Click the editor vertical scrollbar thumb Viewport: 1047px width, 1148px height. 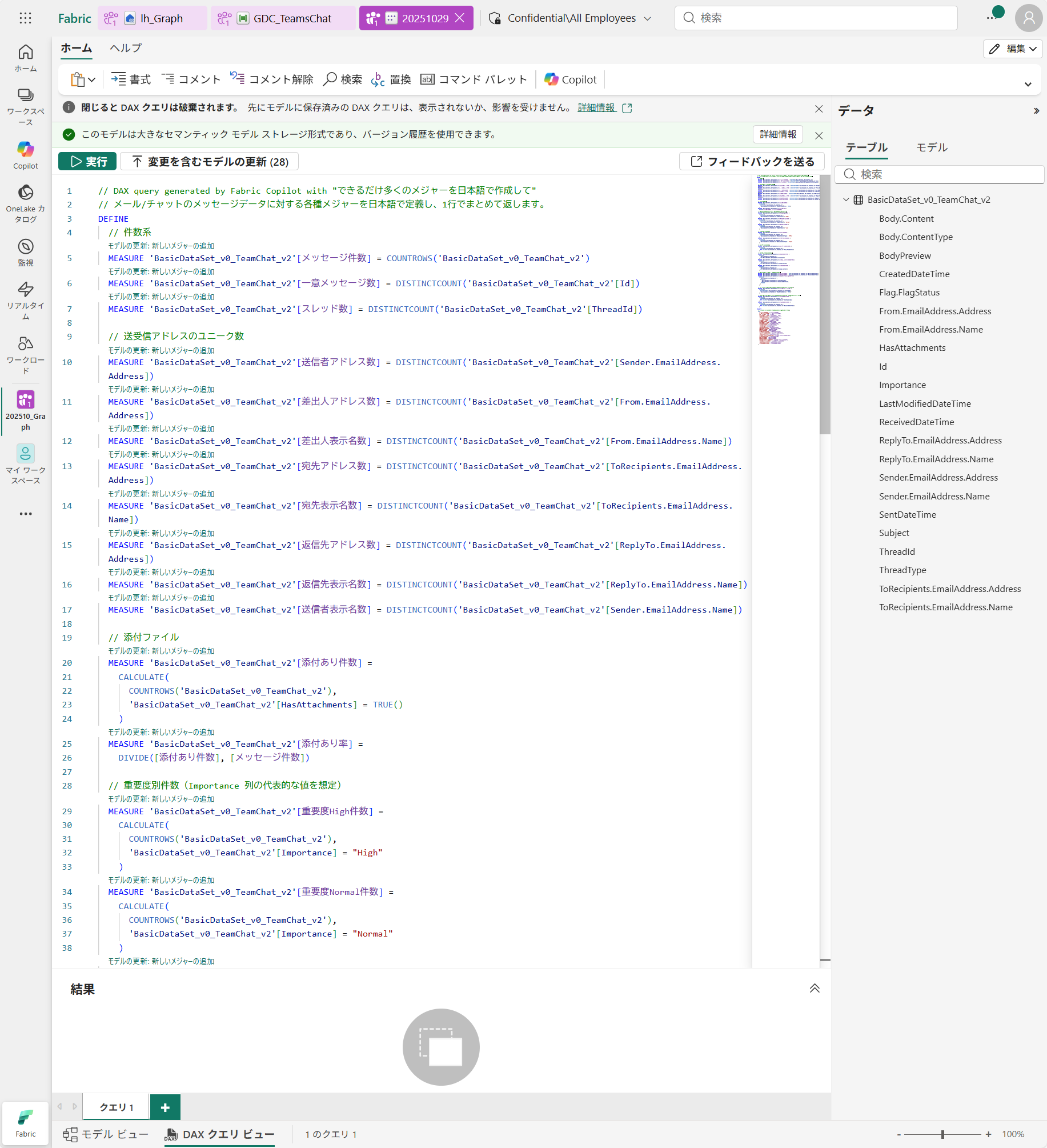coord(825,305)
